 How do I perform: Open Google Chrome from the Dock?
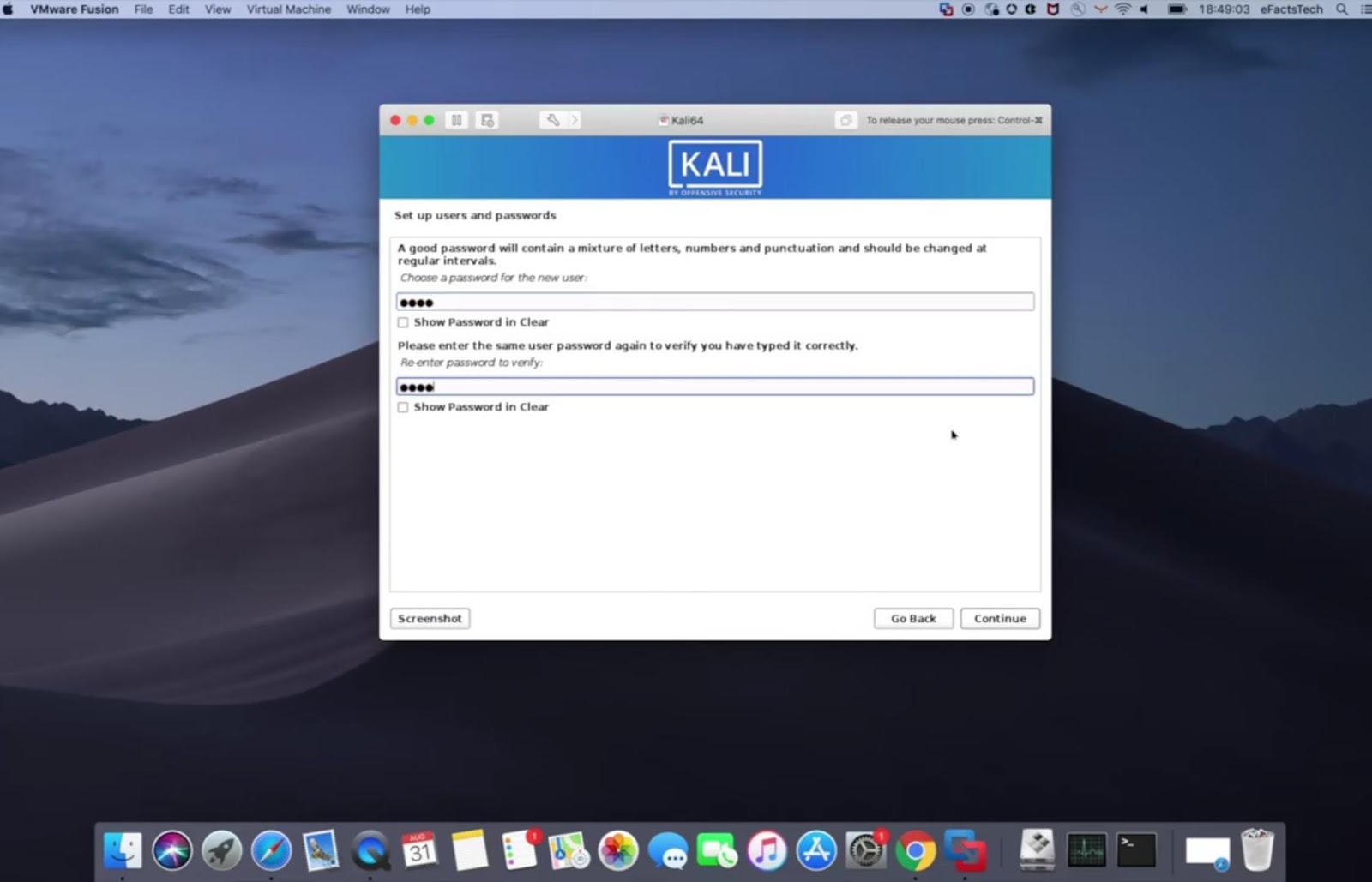point(916,850)
